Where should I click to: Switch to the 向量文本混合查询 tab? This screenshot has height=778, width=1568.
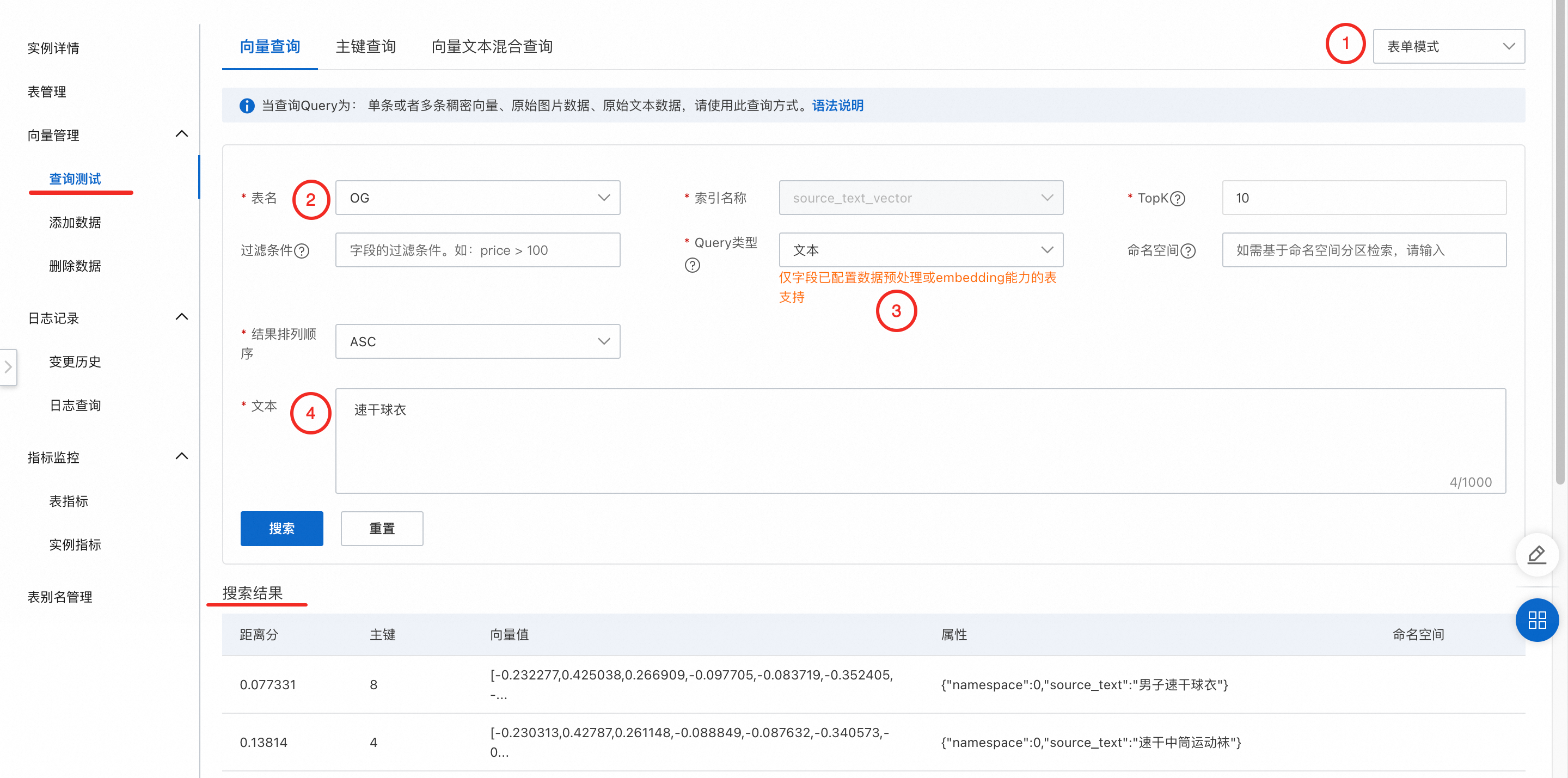click(x=491, y=47)
